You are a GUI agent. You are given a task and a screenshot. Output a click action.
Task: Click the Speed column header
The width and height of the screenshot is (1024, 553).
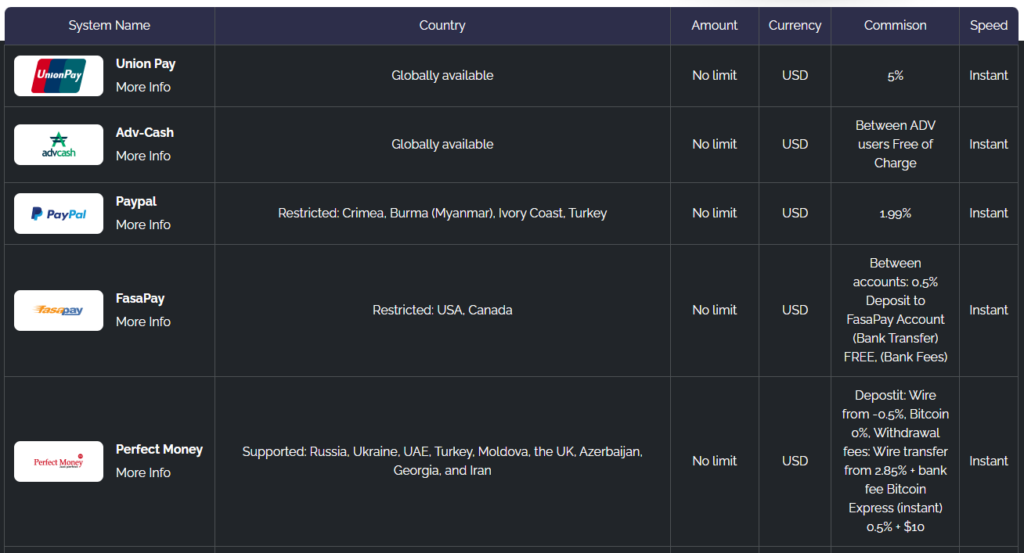[x=989, y=25]
